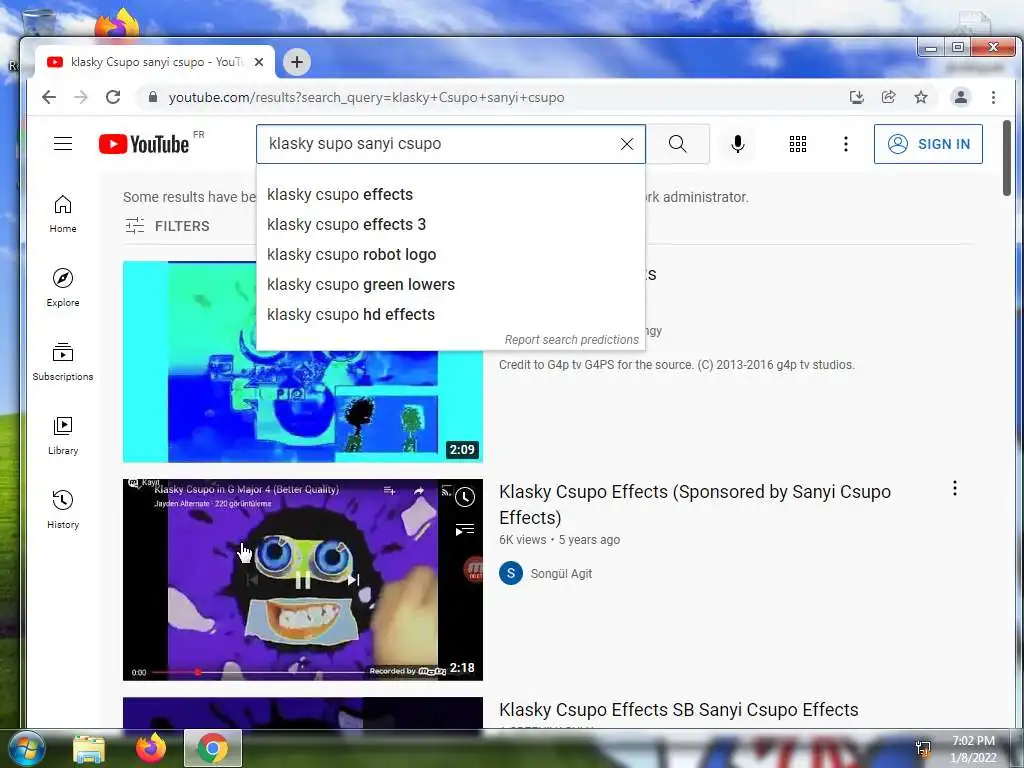Open Subscriptions in the sidebar
Viewport: 1024px width, 768px height.
coord(63,362)
